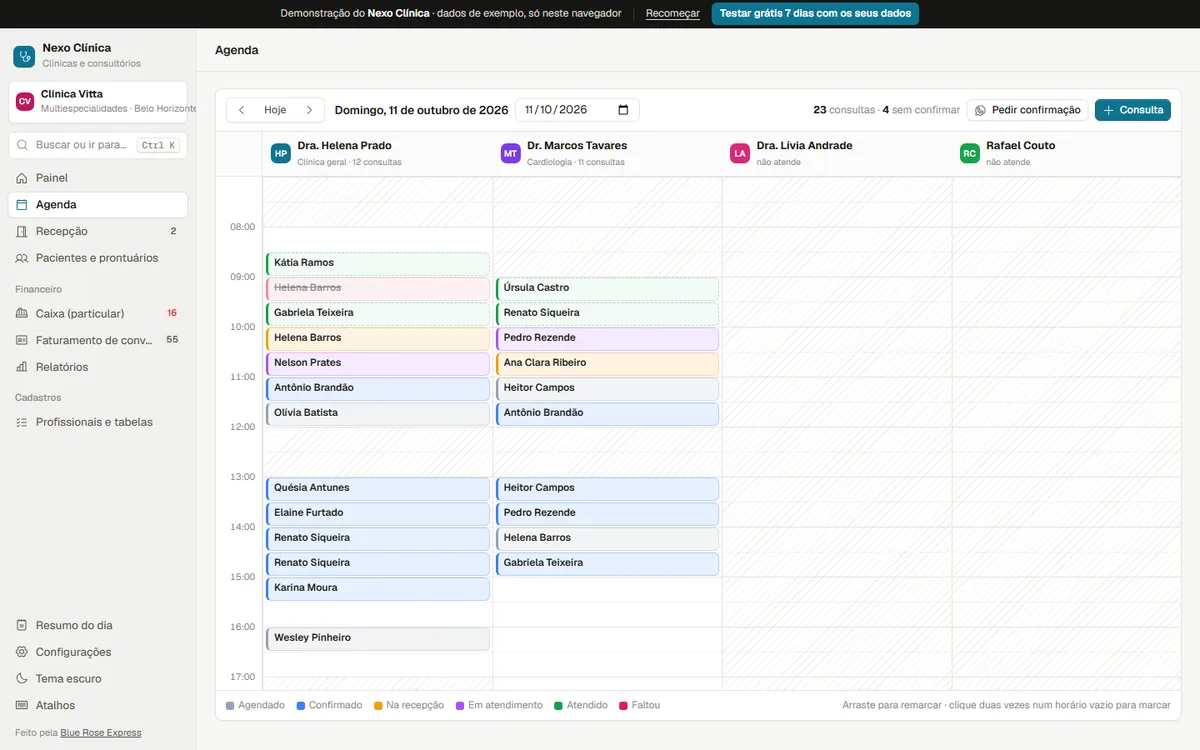
Task: Open Kátia Ramos appointment
Action: pos(378,263)
